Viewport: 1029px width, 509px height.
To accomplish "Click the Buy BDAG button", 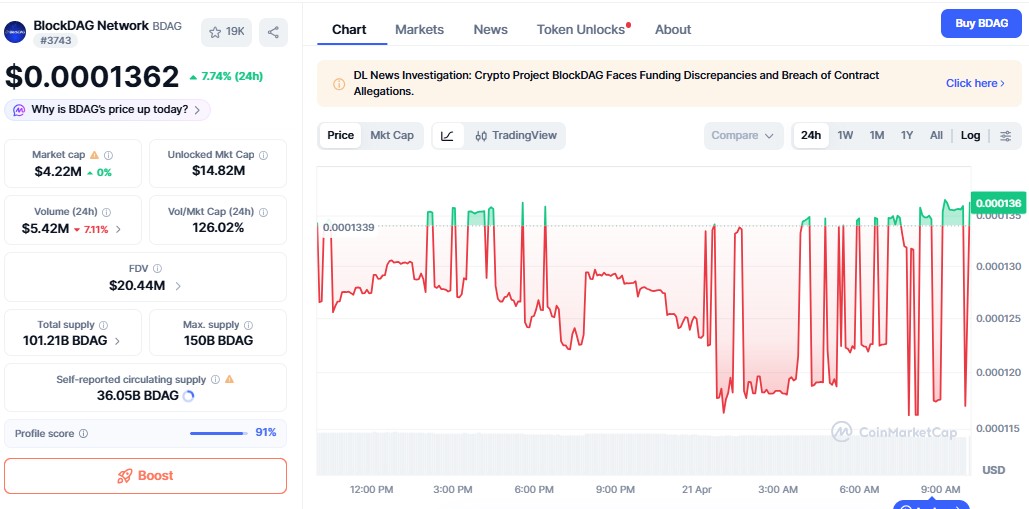I will click(x=981, y=24).
